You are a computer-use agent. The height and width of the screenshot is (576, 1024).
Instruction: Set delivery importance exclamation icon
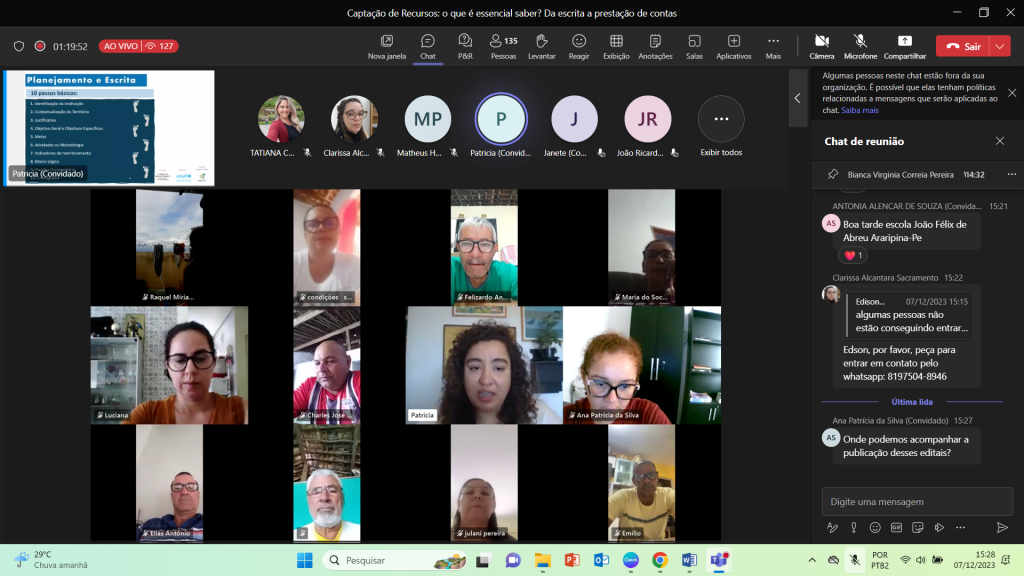tap(854, 528)
